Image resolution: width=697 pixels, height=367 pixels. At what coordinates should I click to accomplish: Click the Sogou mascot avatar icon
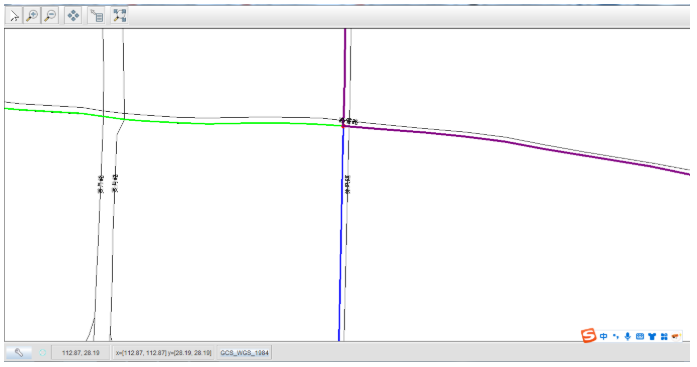(676, 336)
